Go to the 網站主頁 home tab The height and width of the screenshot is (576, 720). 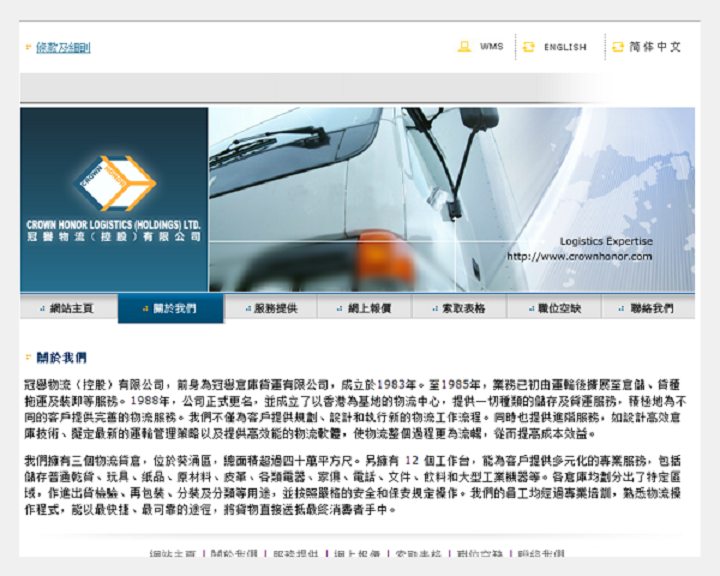click(x=69, y=308)
